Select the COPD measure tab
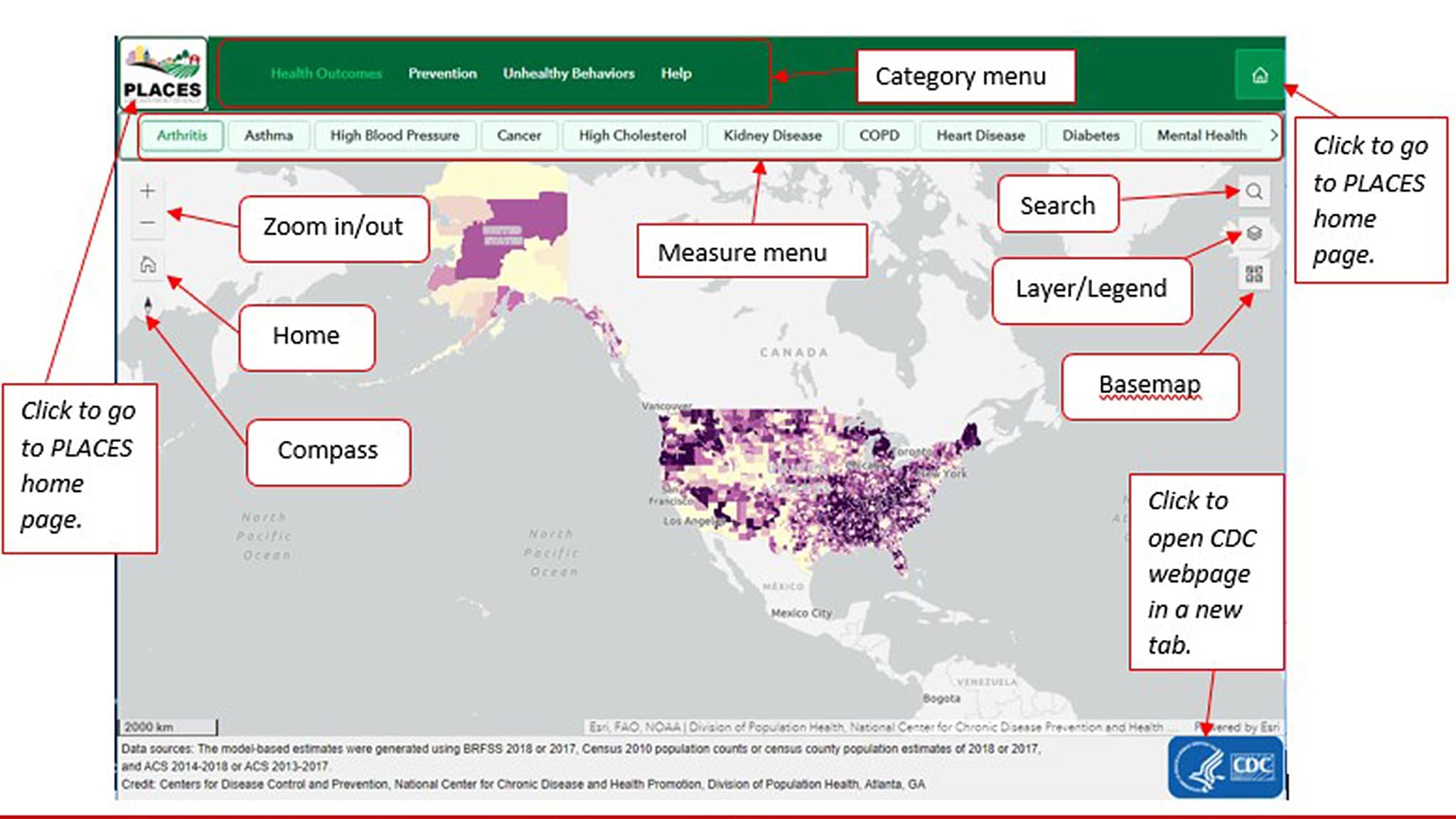The height and width of the screenshot is (819, 1456). pos(879,136)
